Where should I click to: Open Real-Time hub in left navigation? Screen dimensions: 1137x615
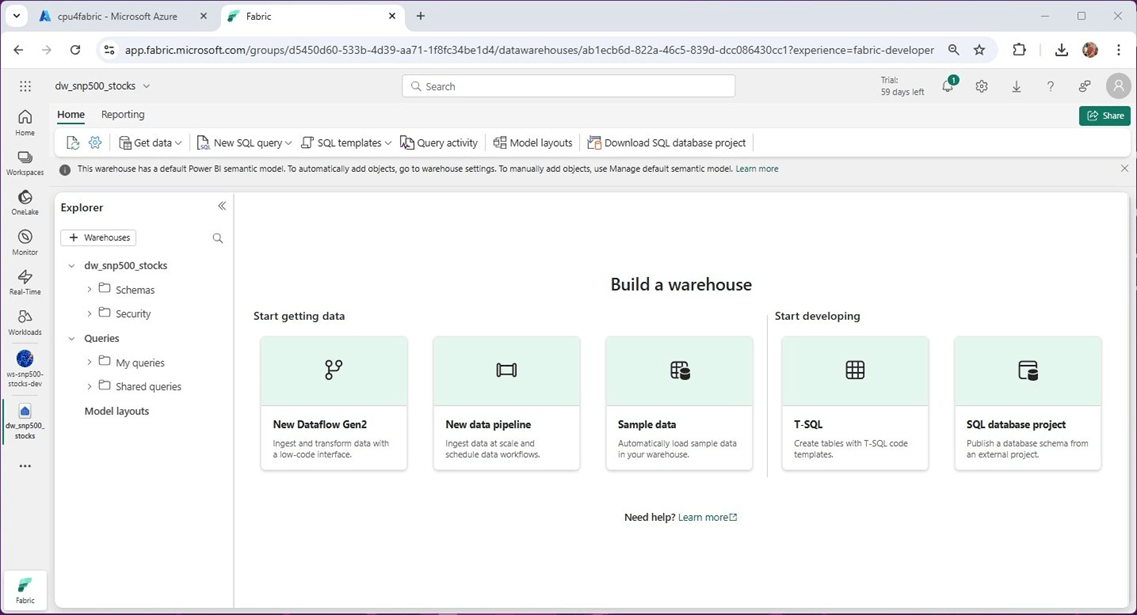[25, 283]
